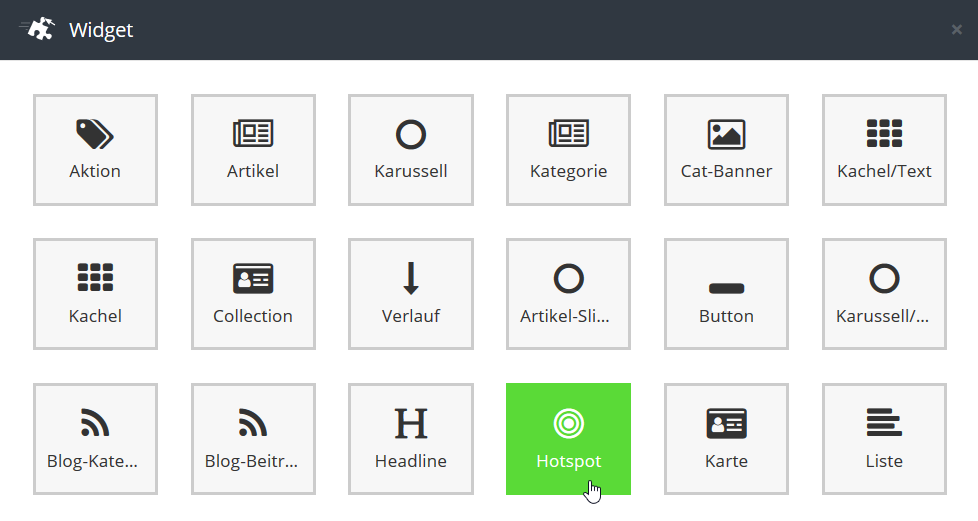The height and width of the screenshot is (521, 978).
Task: Click the highlighted Hotspot widget
Action: click(x=568, y=439)
